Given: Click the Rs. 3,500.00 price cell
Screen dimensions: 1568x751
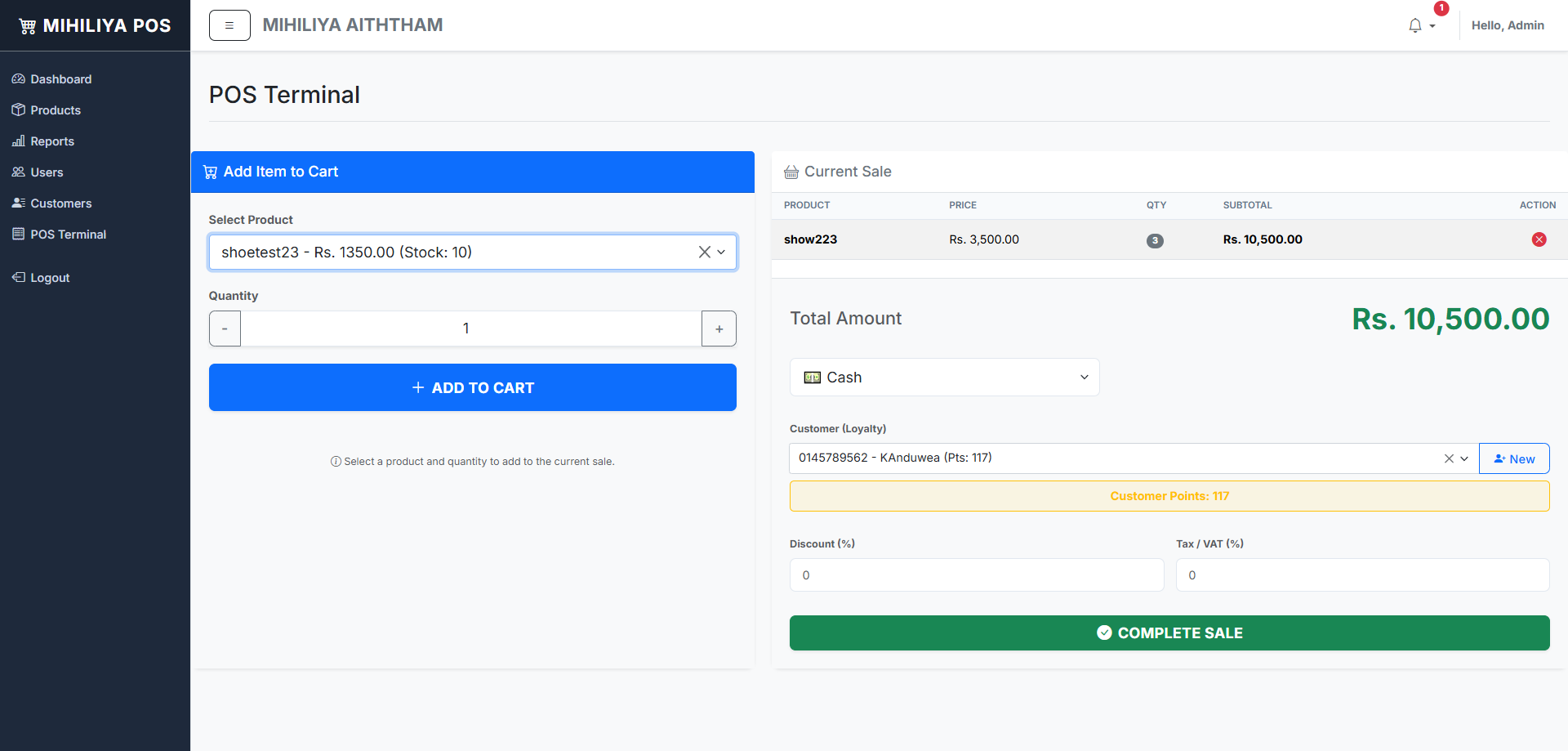Looking at the screenshot, I should (984, 239).
